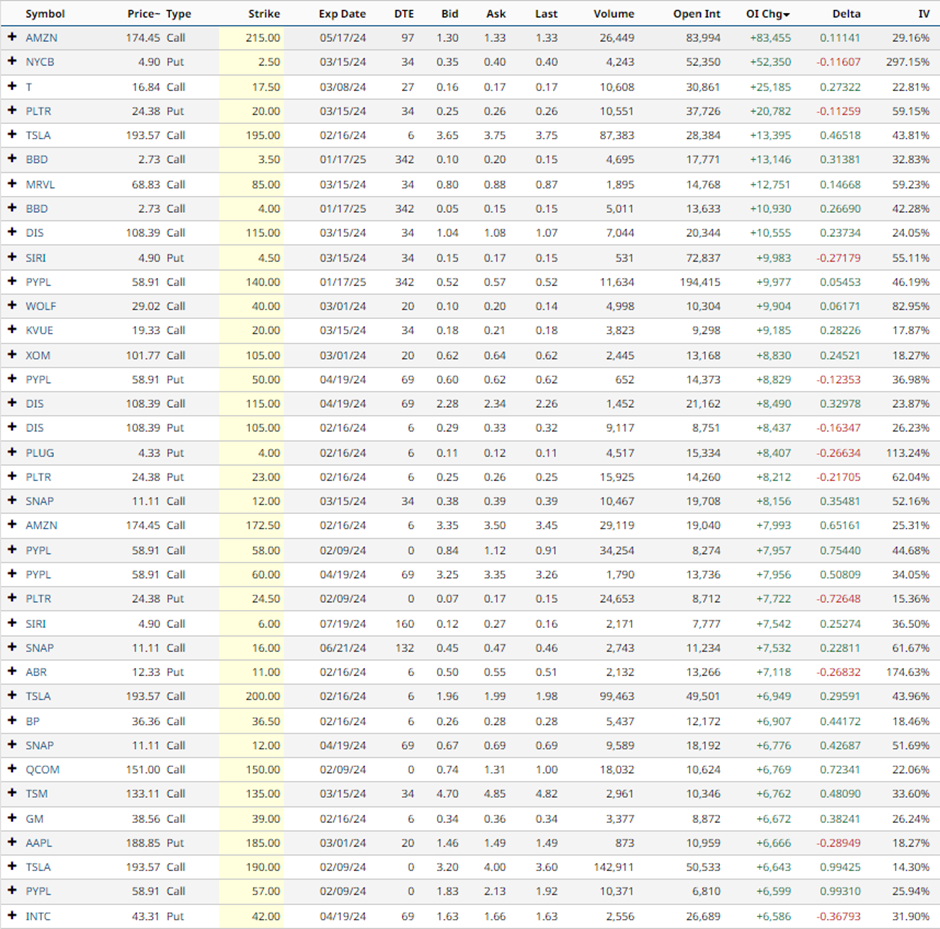Select the price cell 151.00
Viewport: 940px width, 929px height.
coord(143,769)
